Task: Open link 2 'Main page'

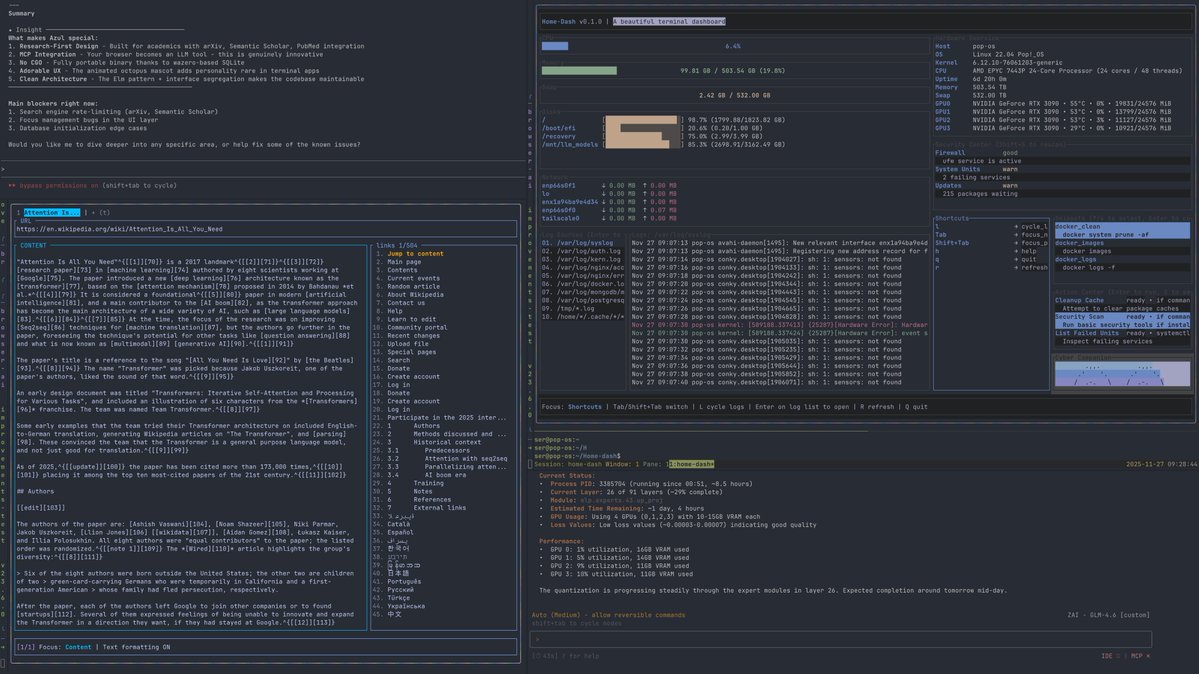Action: [x=404, y=262]
